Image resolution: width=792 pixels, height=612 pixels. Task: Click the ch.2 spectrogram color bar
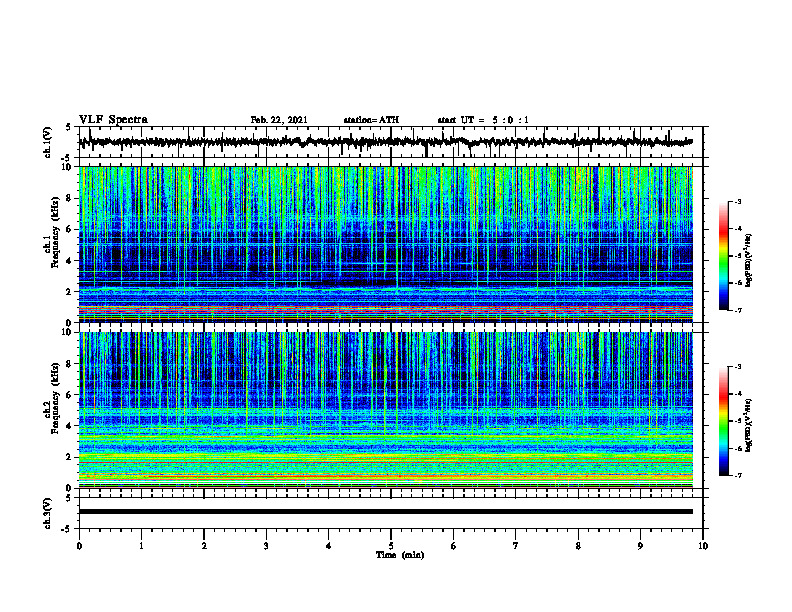[724, 421]
